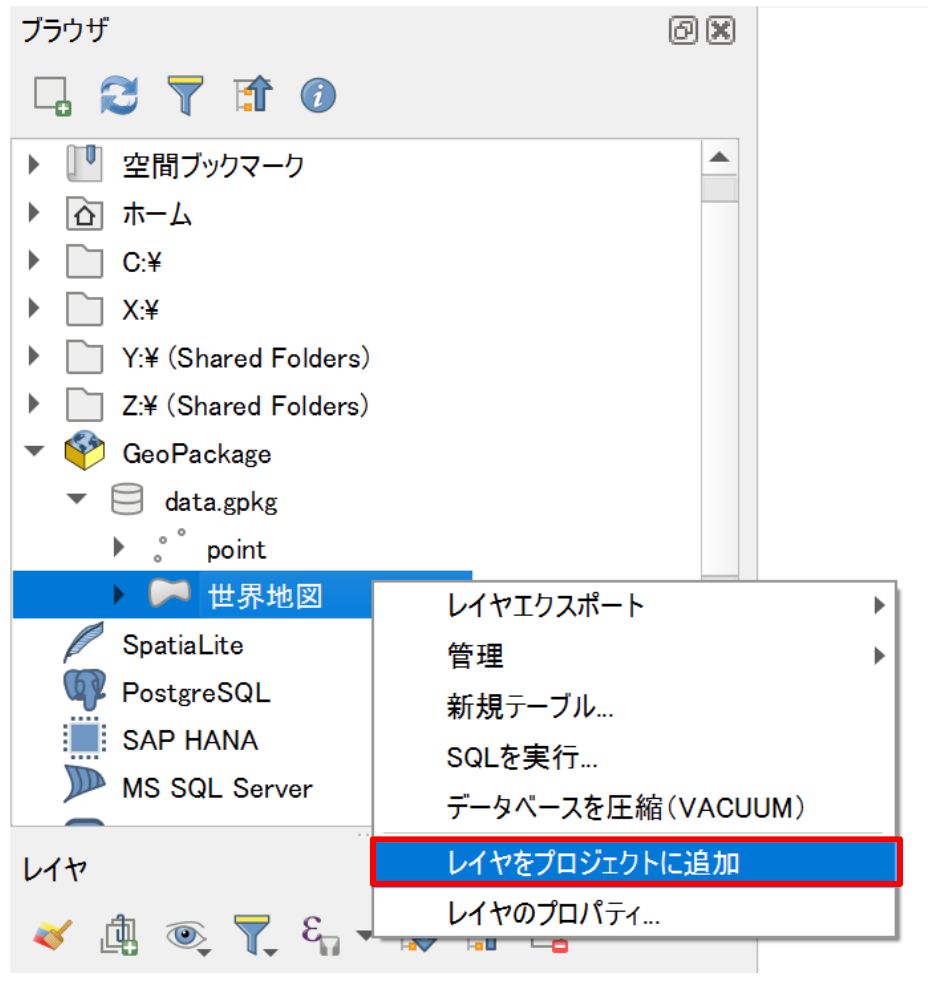Expand the Z:¥ (Shared Folders) node

34,405
